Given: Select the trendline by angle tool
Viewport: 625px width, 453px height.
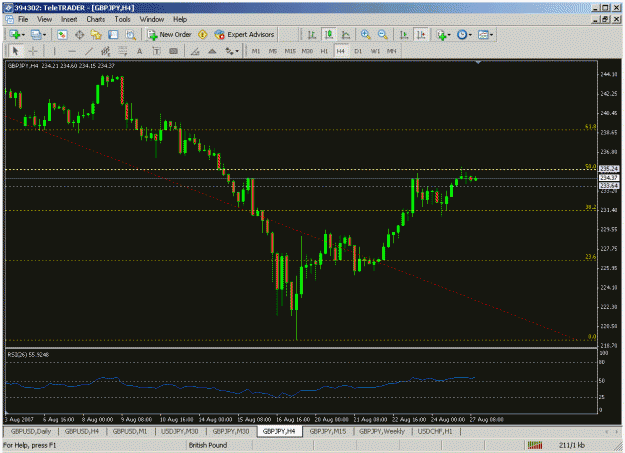Looking at the screenshot, I should [x=195, y=51].
